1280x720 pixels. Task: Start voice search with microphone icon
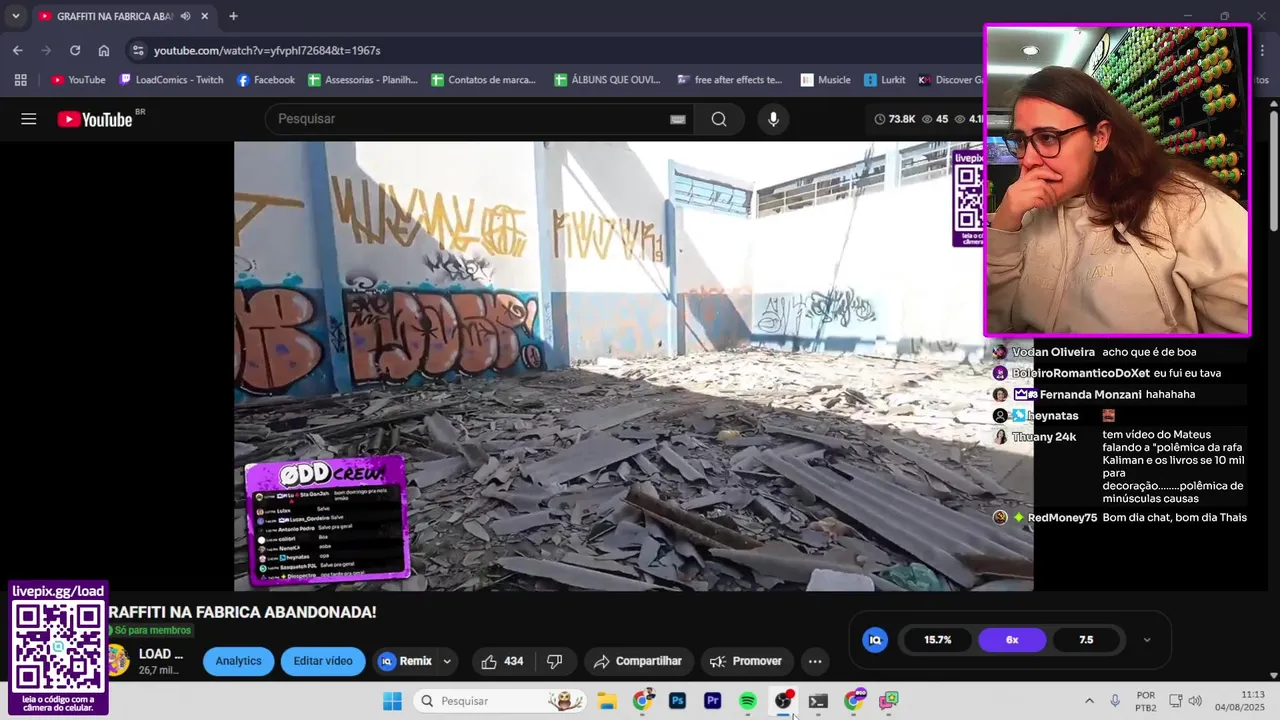(x=773, y=119)
